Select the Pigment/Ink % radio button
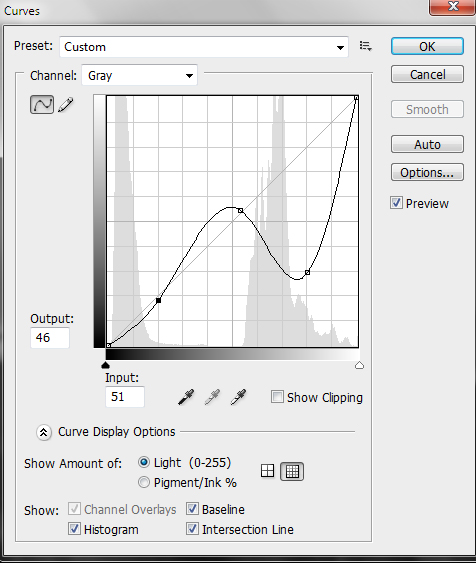 pos(144,482)
